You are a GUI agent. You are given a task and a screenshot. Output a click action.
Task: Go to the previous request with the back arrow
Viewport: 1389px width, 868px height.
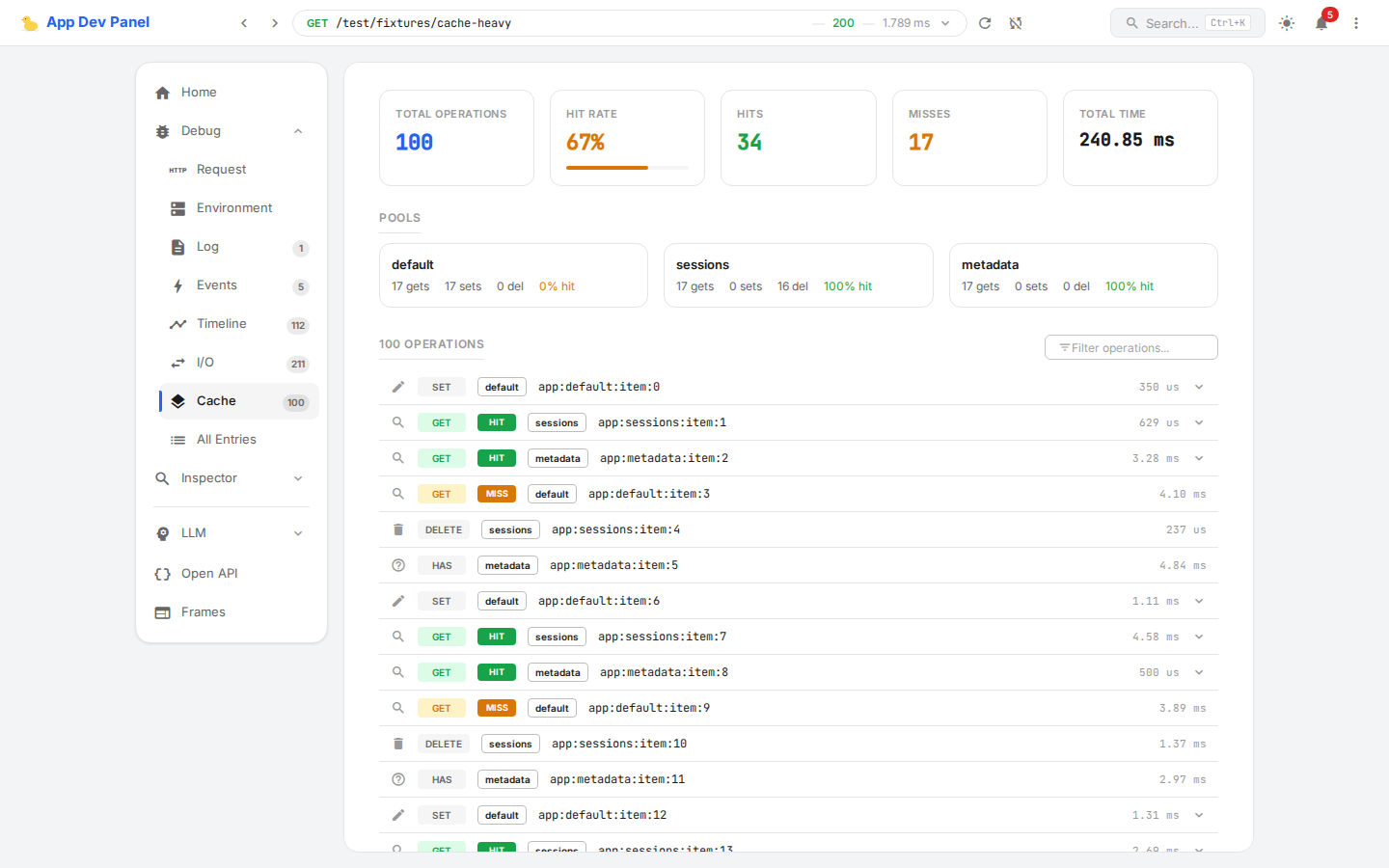click(x=244, y=23)
